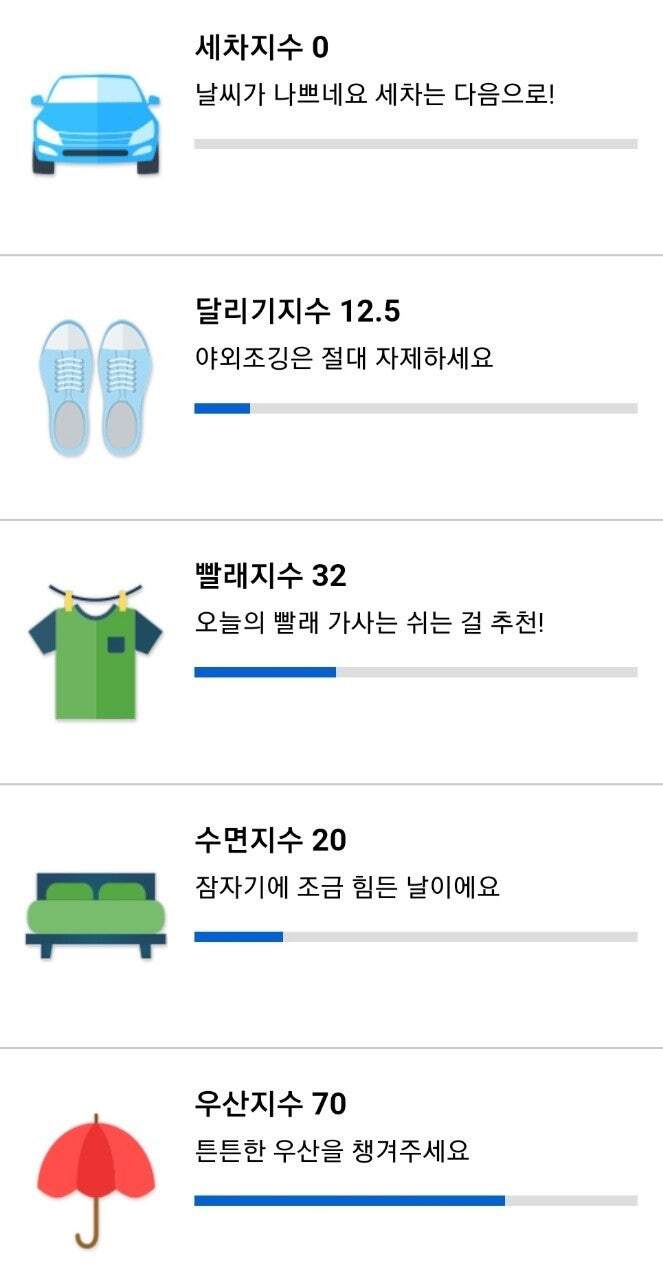Tap the green bed sleep icon
Viewport: 663px width, 1280px height.
[96, 915]
